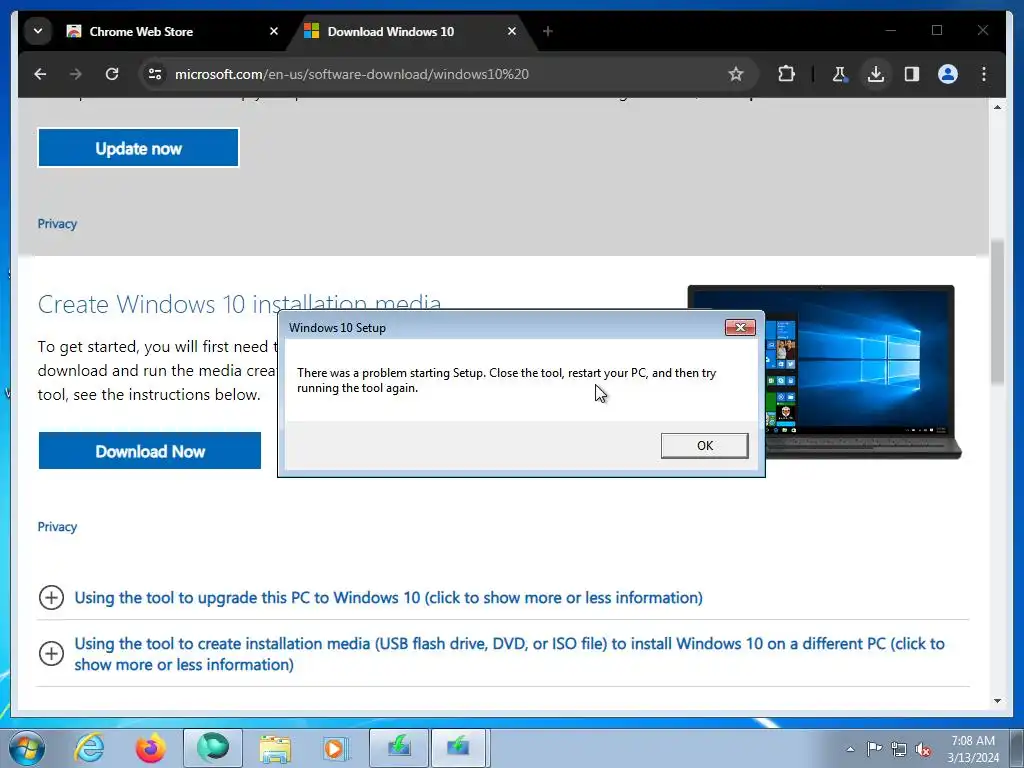Close the Download Windows 10 tab

coord(512,31)
